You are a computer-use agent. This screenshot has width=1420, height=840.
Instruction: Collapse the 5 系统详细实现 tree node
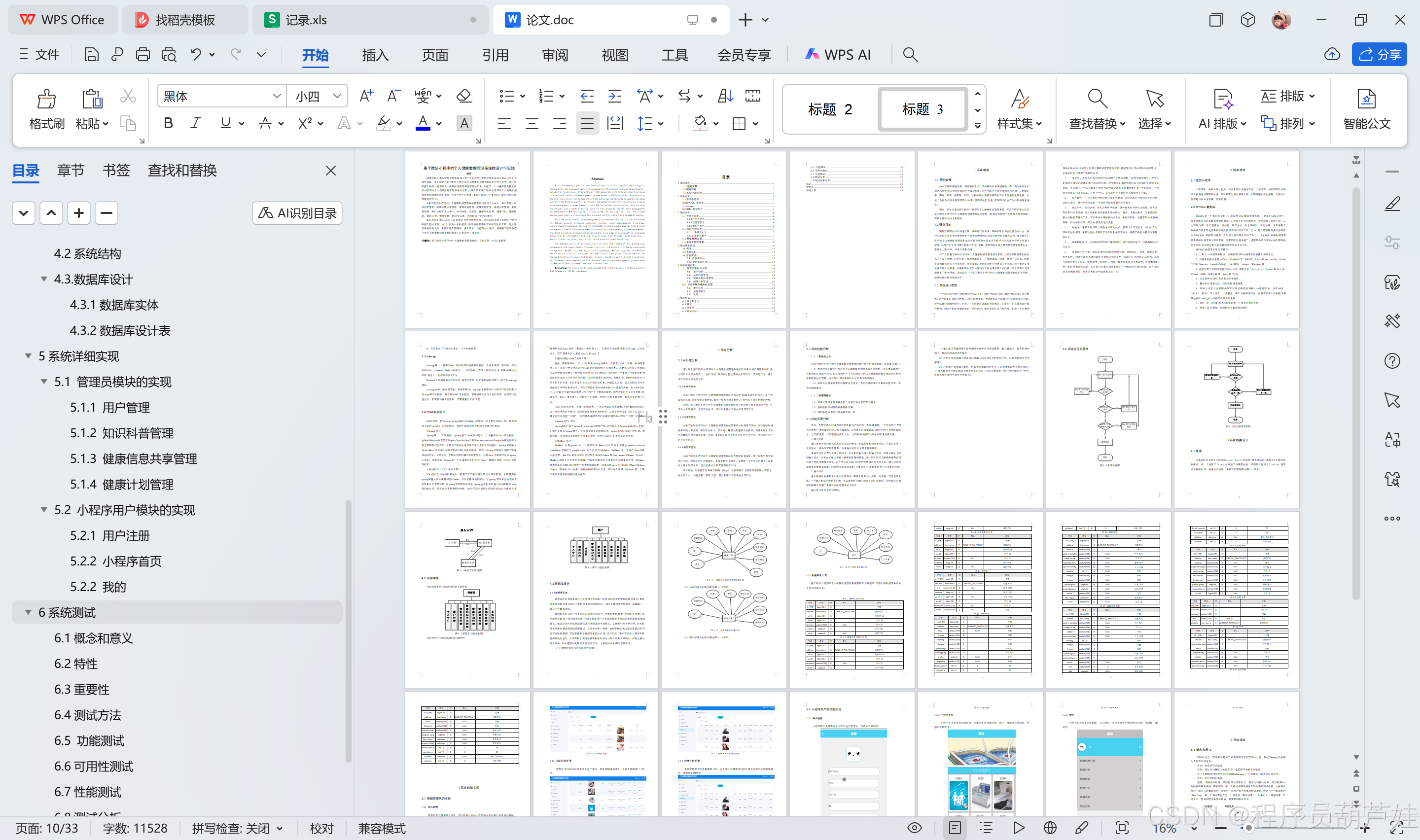[28, 356]
